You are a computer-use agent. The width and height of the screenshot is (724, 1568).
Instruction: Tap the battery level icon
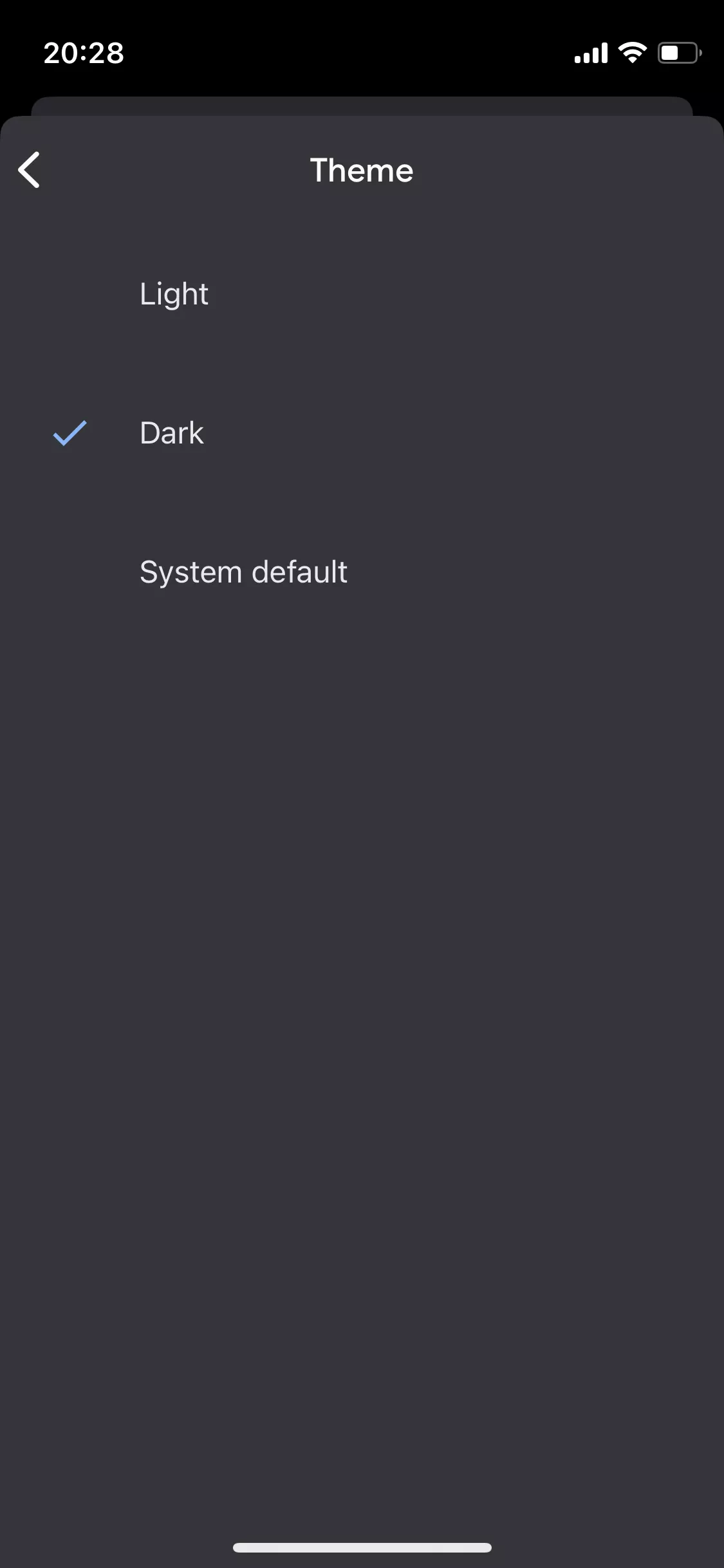click(x=680, y=53)
